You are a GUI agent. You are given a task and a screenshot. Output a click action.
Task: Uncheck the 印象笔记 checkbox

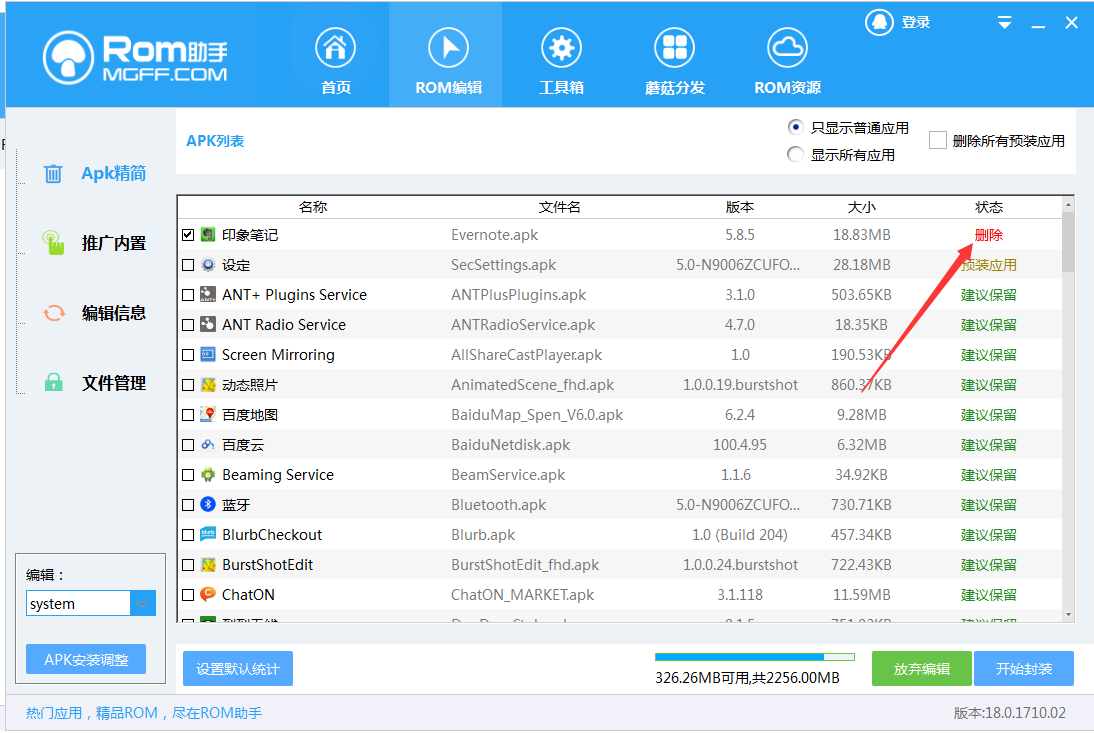click(x=188, y=235)
